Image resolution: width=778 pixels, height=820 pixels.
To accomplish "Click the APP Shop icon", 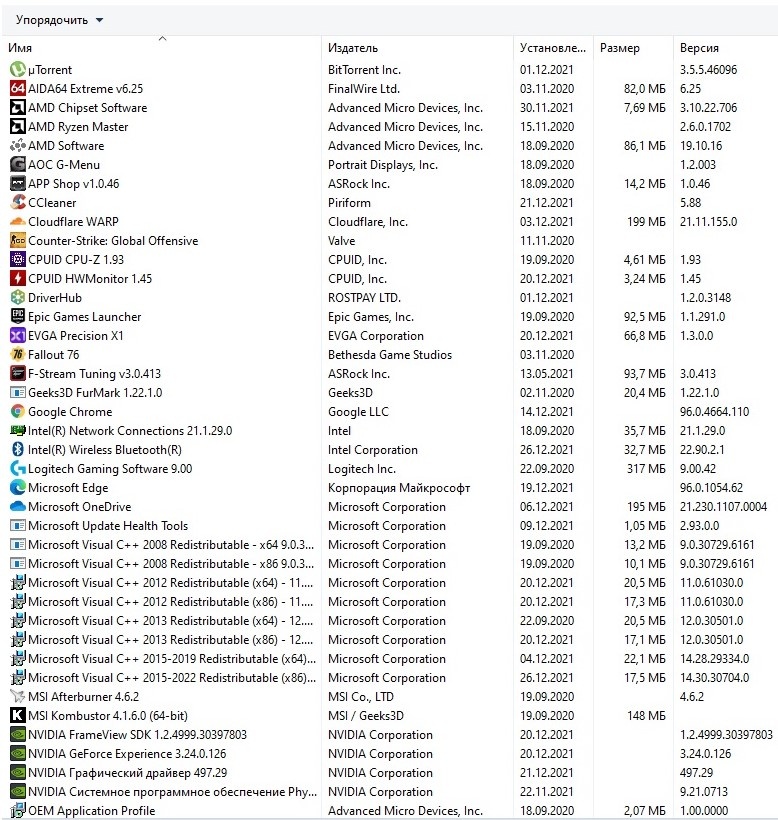I will tap(18, 184).
